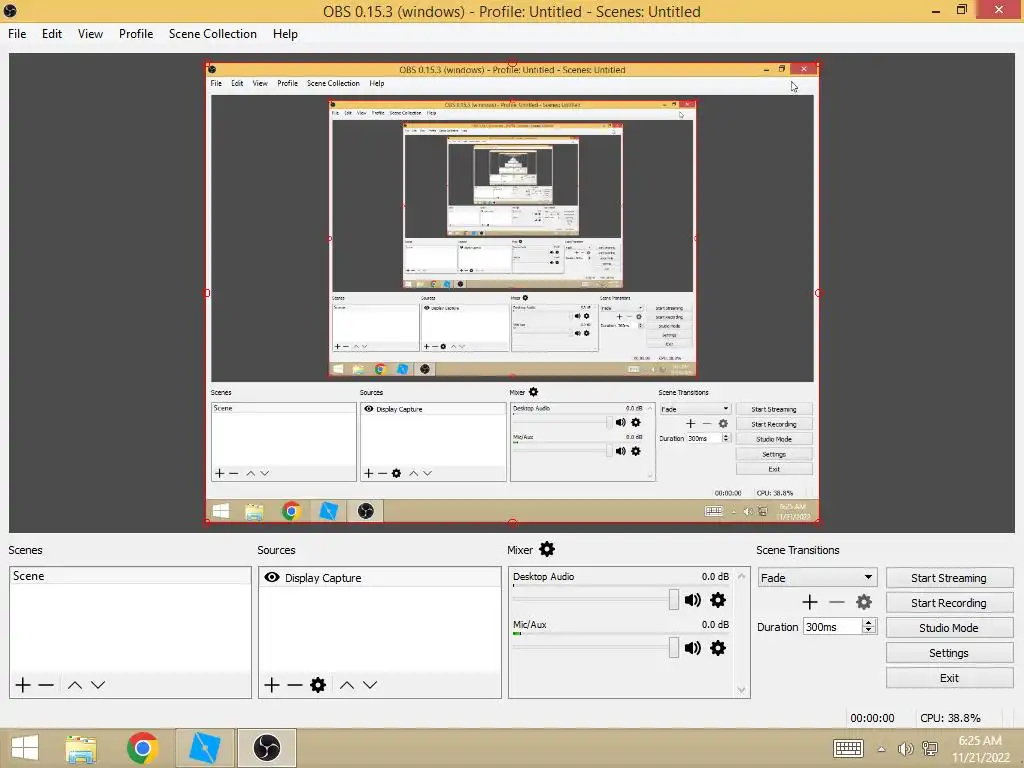The height and width of the screenshot is (768, 1024).
Task: Move scene down in the list
Action: point(98,684)
